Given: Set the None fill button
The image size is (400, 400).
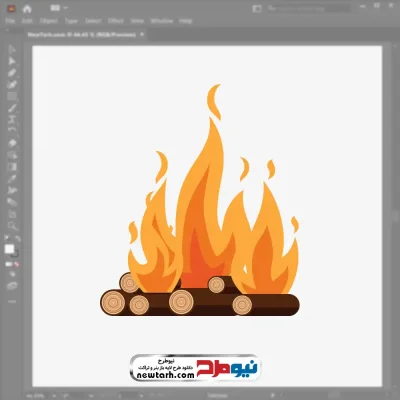Looking at the screenshot, I should point(16,264).
